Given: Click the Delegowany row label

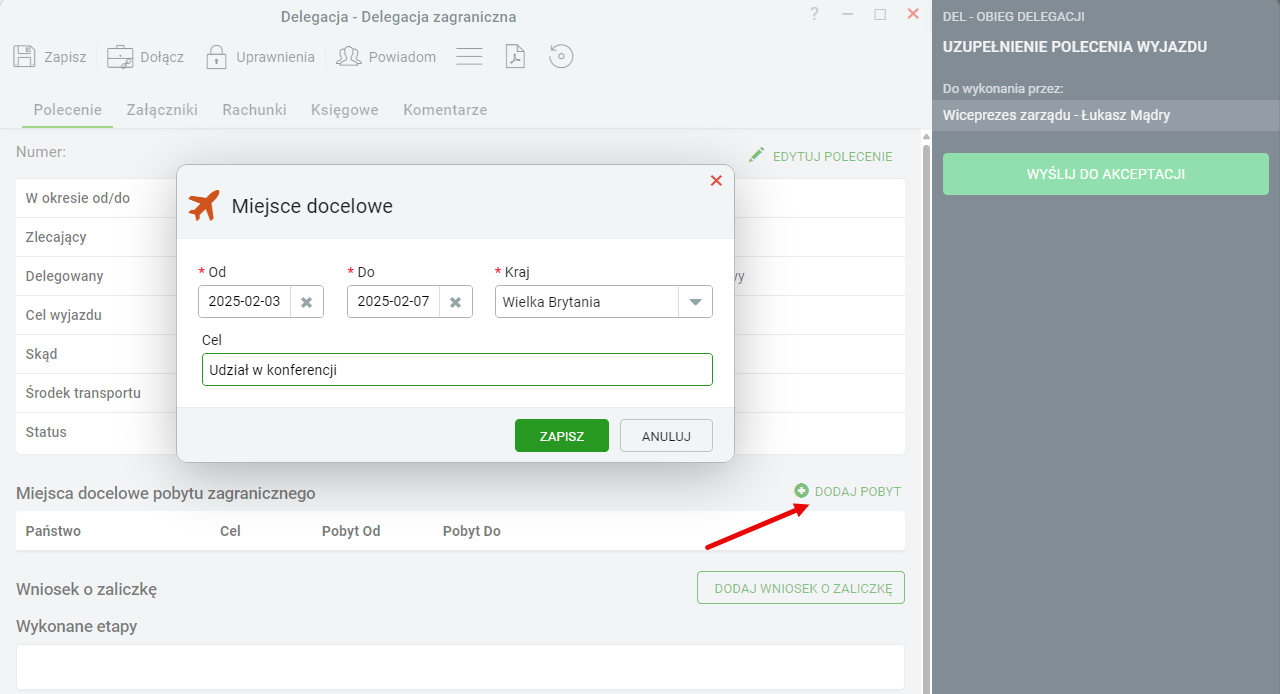Looking at the screenshot, I should (64, 276).
